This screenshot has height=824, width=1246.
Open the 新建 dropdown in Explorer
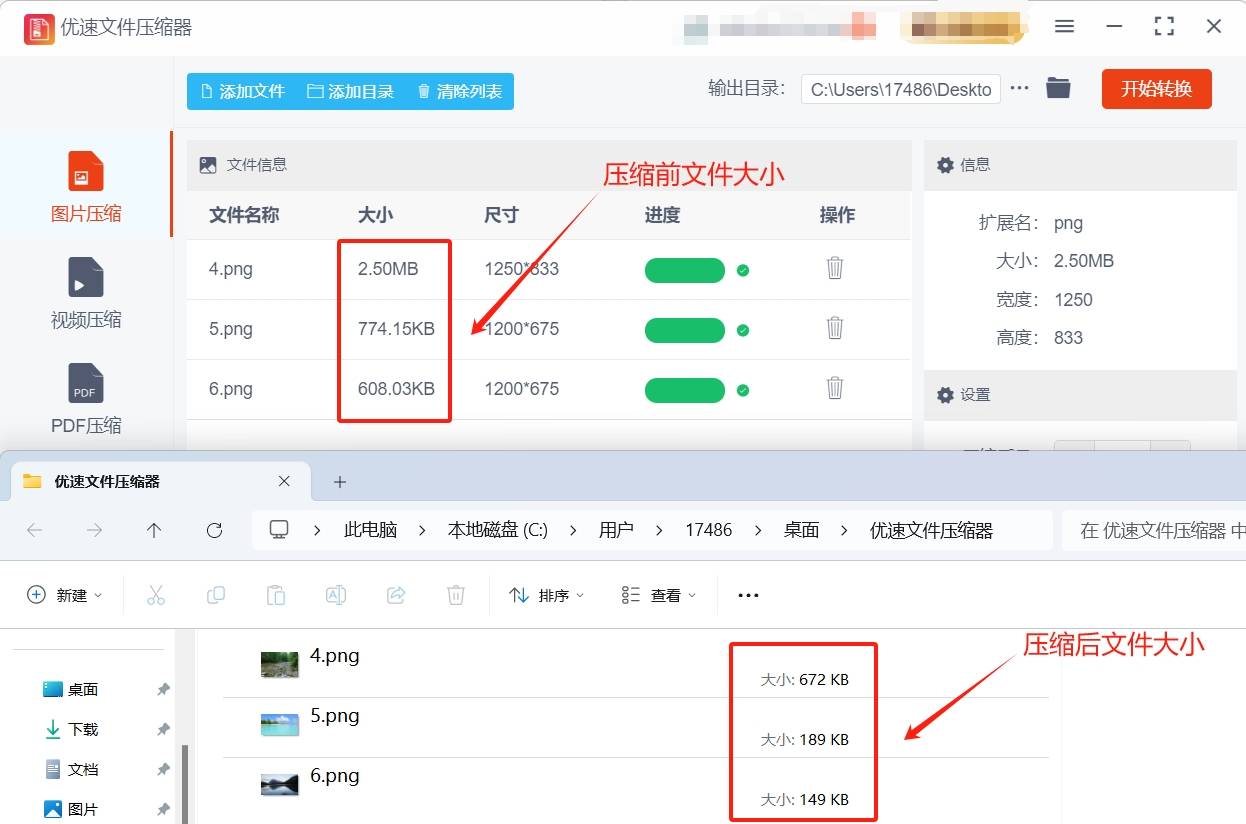click(63, 594)
